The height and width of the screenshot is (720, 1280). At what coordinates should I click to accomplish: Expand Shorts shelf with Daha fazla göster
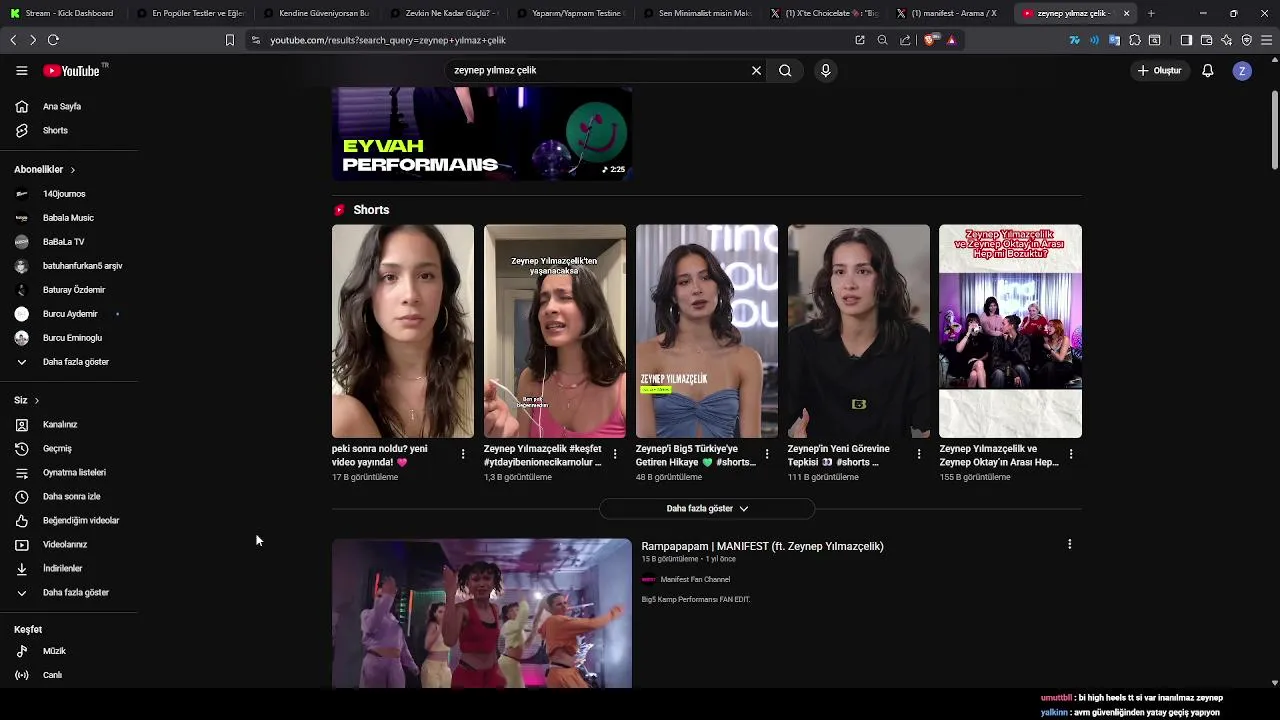pos(707,509)
